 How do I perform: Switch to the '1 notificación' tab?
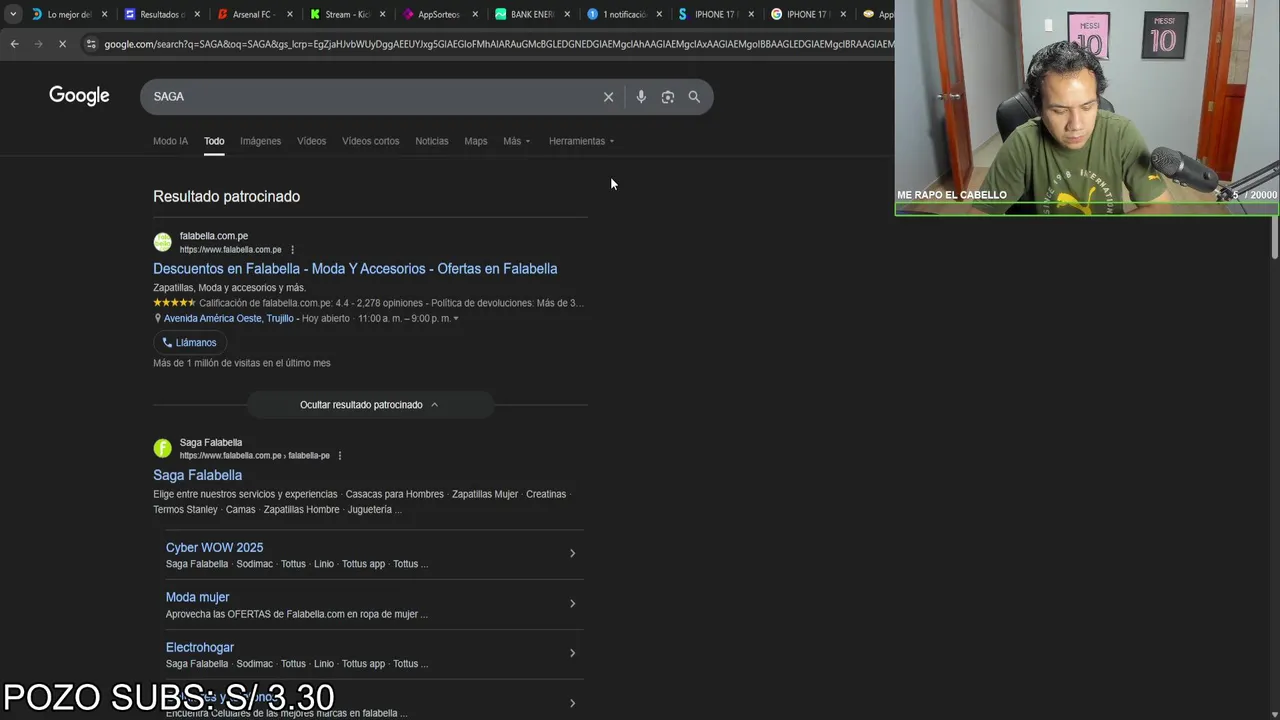624,15
